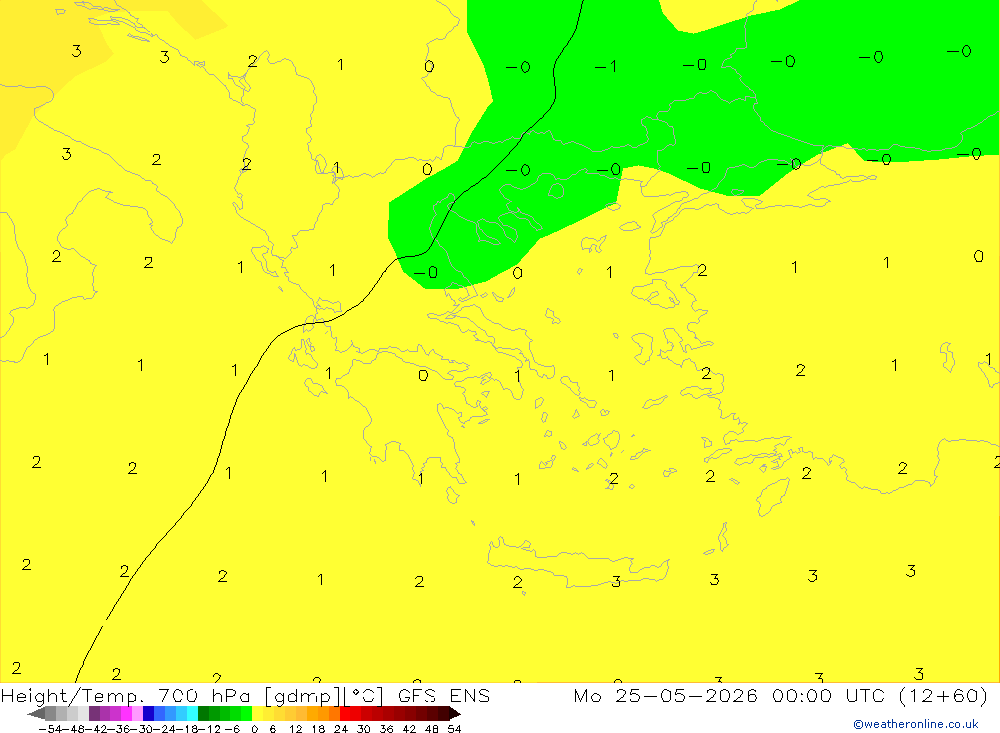Click the '54' legend label at scale end
This screenshot has width=1000, height=733.
click(454, 729)
